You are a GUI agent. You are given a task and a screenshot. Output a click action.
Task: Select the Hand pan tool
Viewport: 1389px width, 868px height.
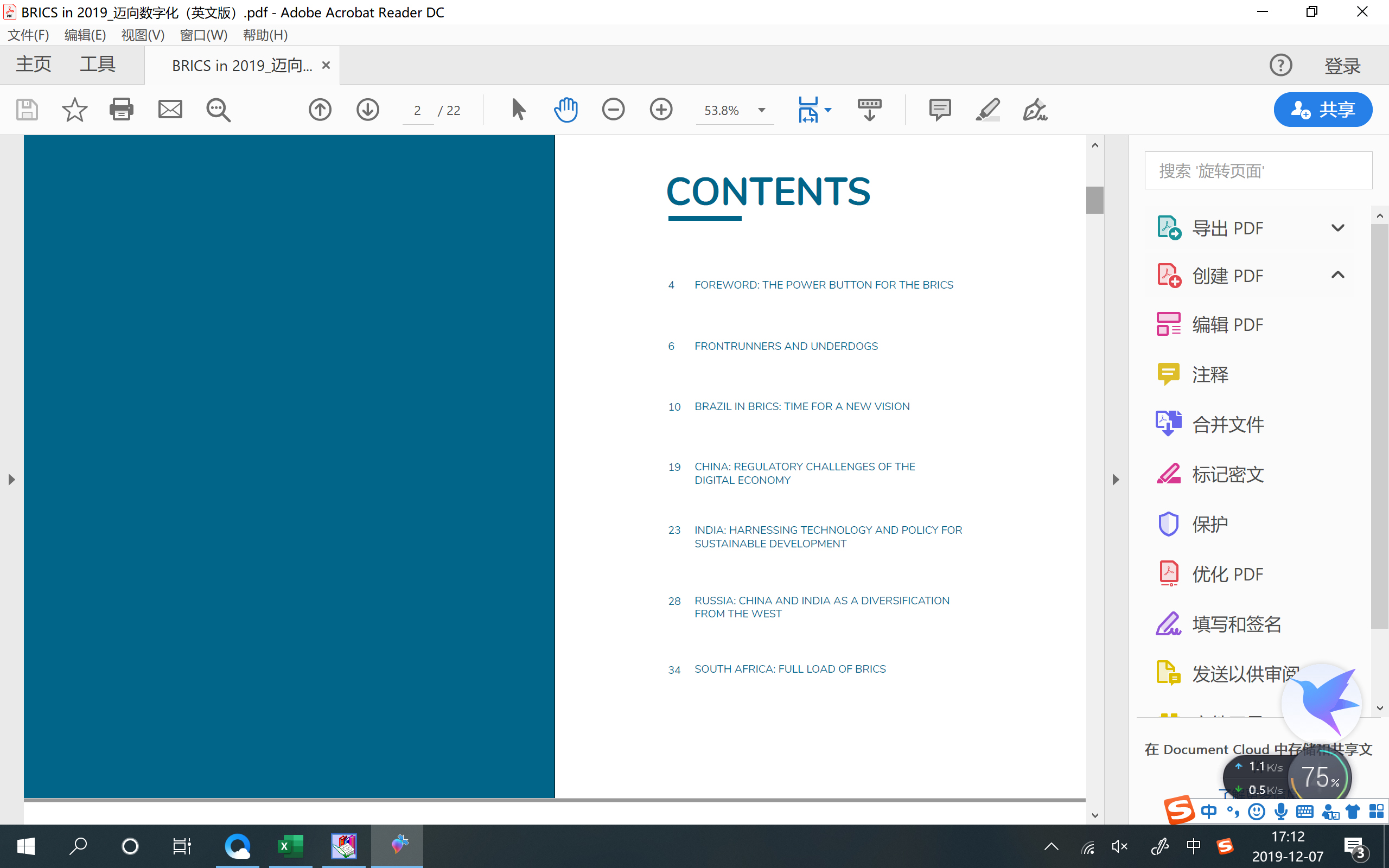[x=565, y=109]
